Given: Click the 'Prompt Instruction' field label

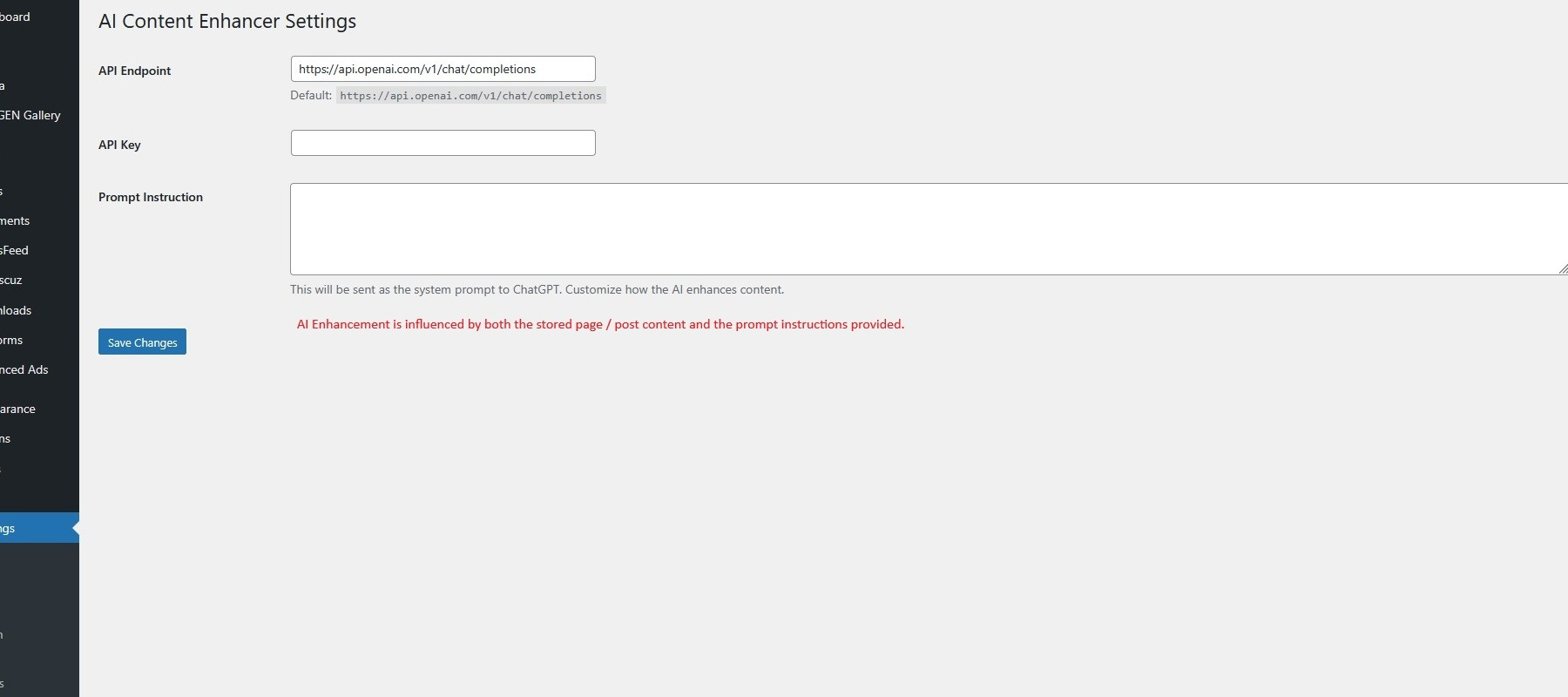Looking at the screenshot, I should pos(151,197).
